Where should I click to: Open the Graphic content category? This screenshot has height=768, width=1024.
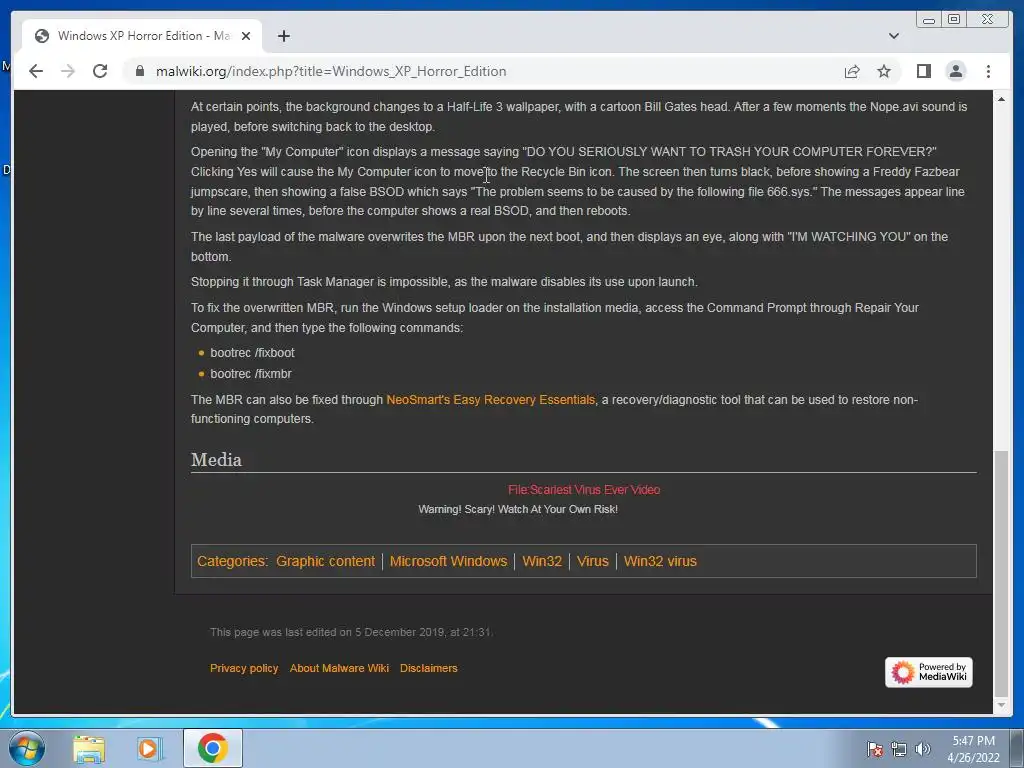325,561
